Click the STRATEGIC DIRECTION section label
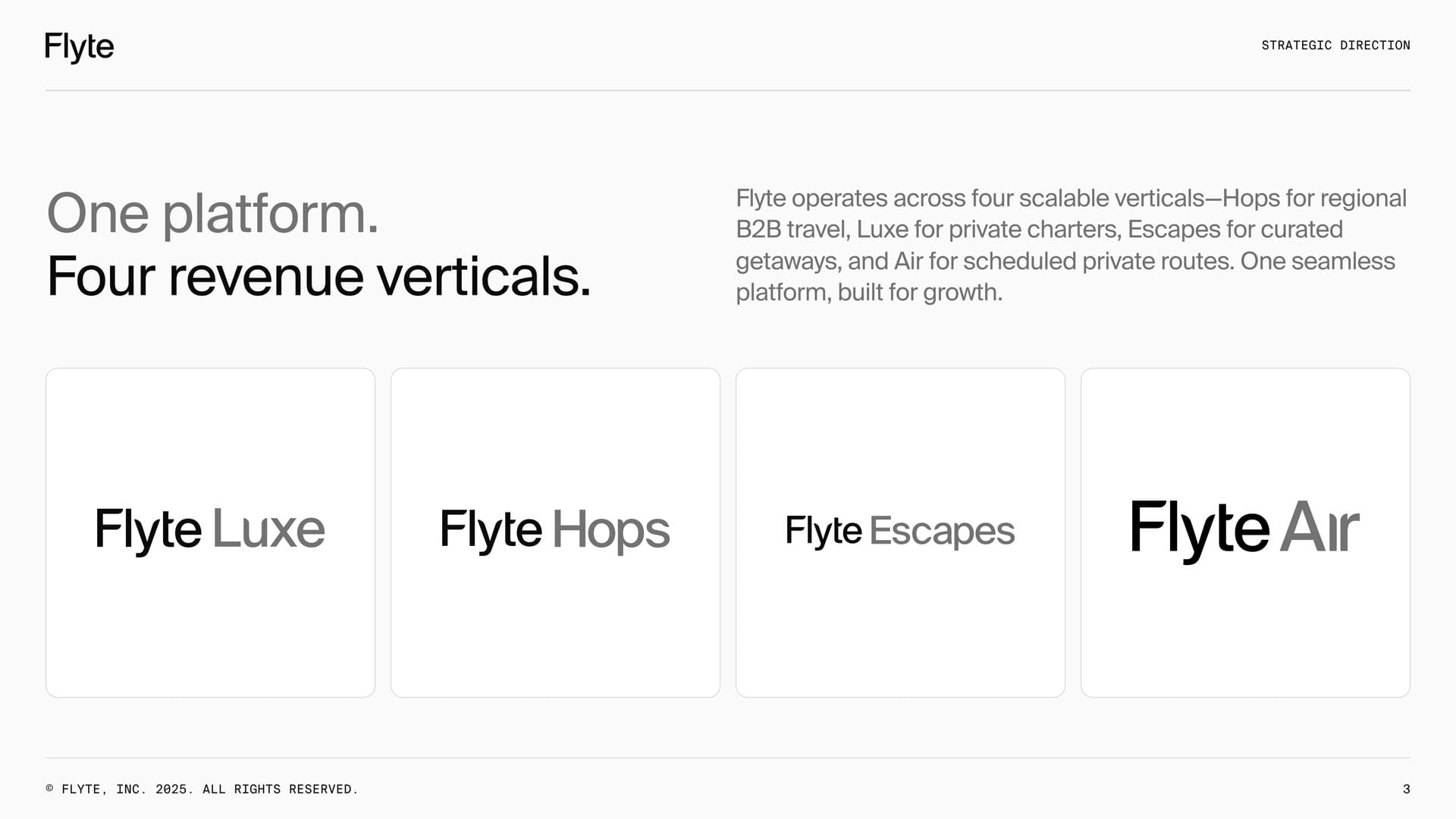 coord(1335,45)
